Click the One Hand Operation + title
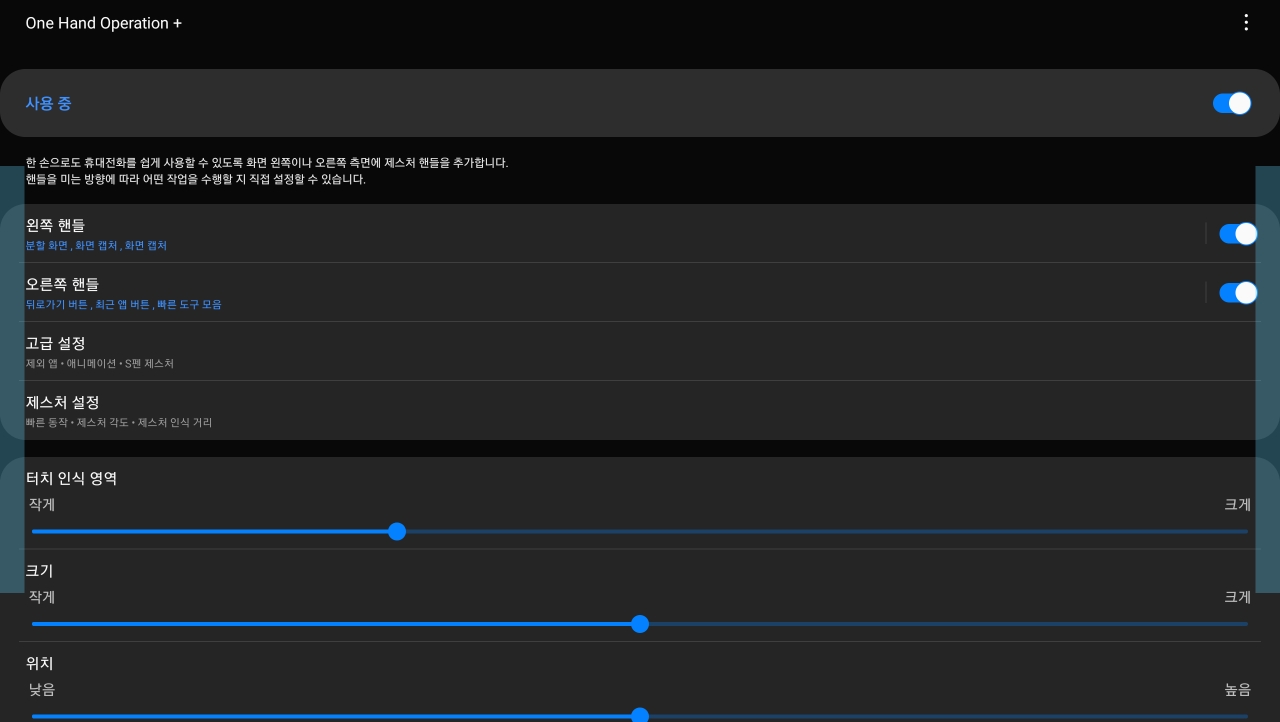 pos(104,23)
